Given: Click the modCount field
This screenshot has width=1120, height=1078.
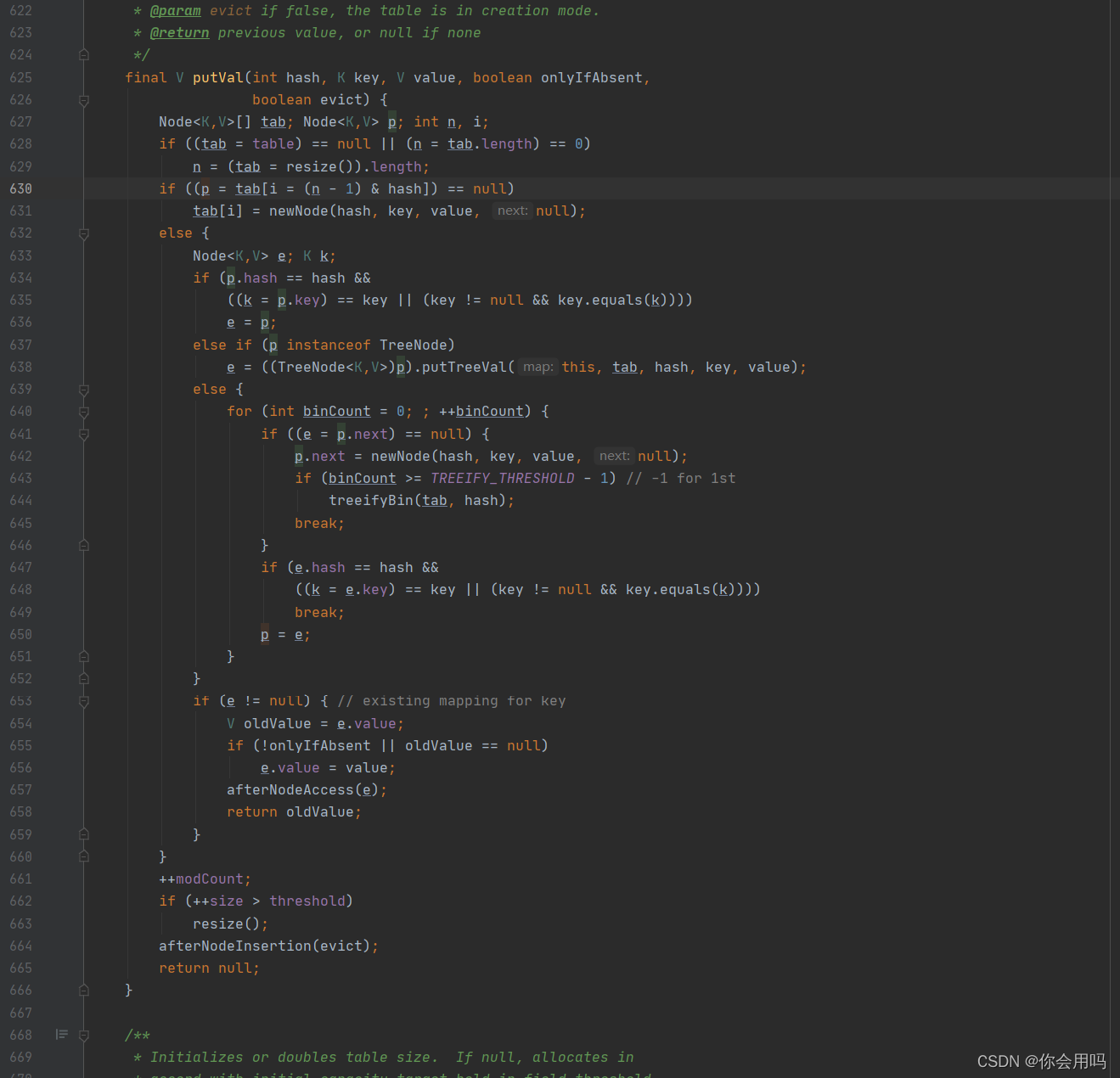Looking at the screenshot, I should tap(210, 879).
